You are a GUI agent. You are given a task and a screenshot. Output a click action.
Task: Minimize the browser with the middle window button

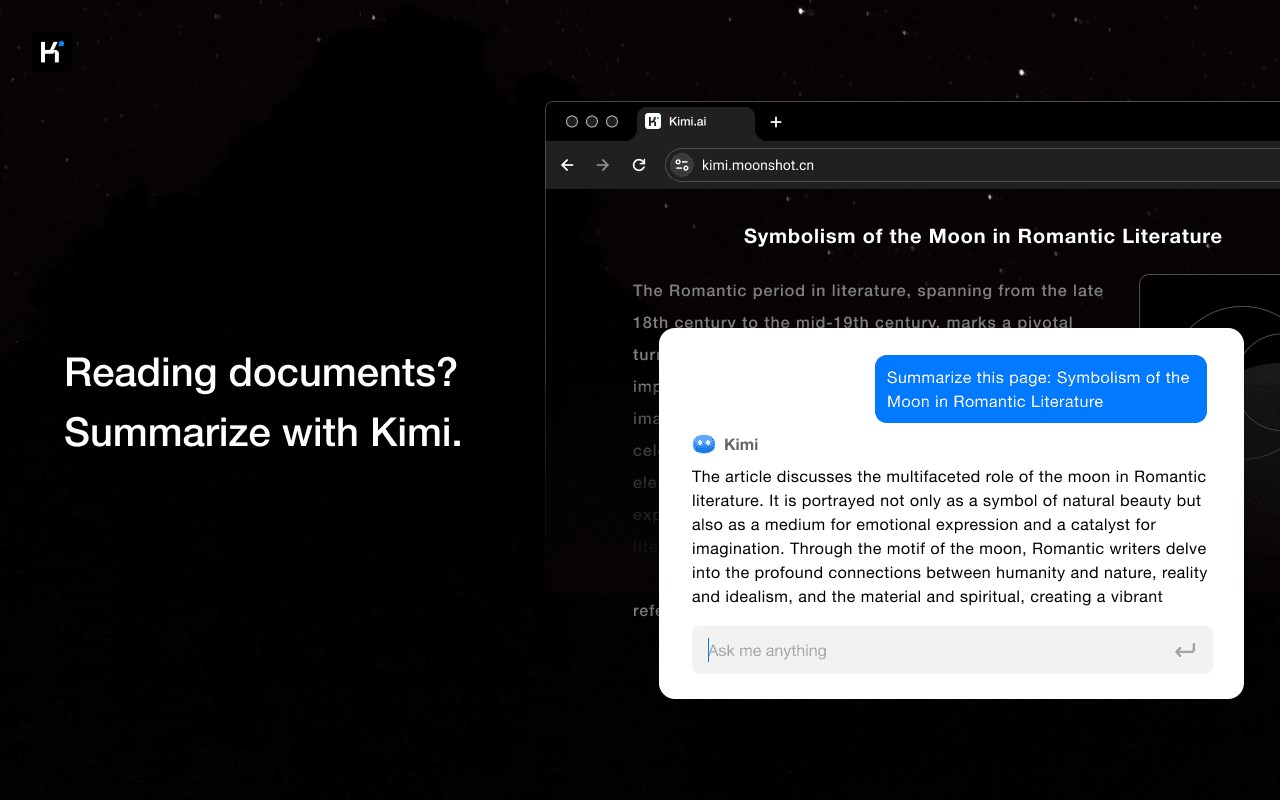click(x=592, y=122)
